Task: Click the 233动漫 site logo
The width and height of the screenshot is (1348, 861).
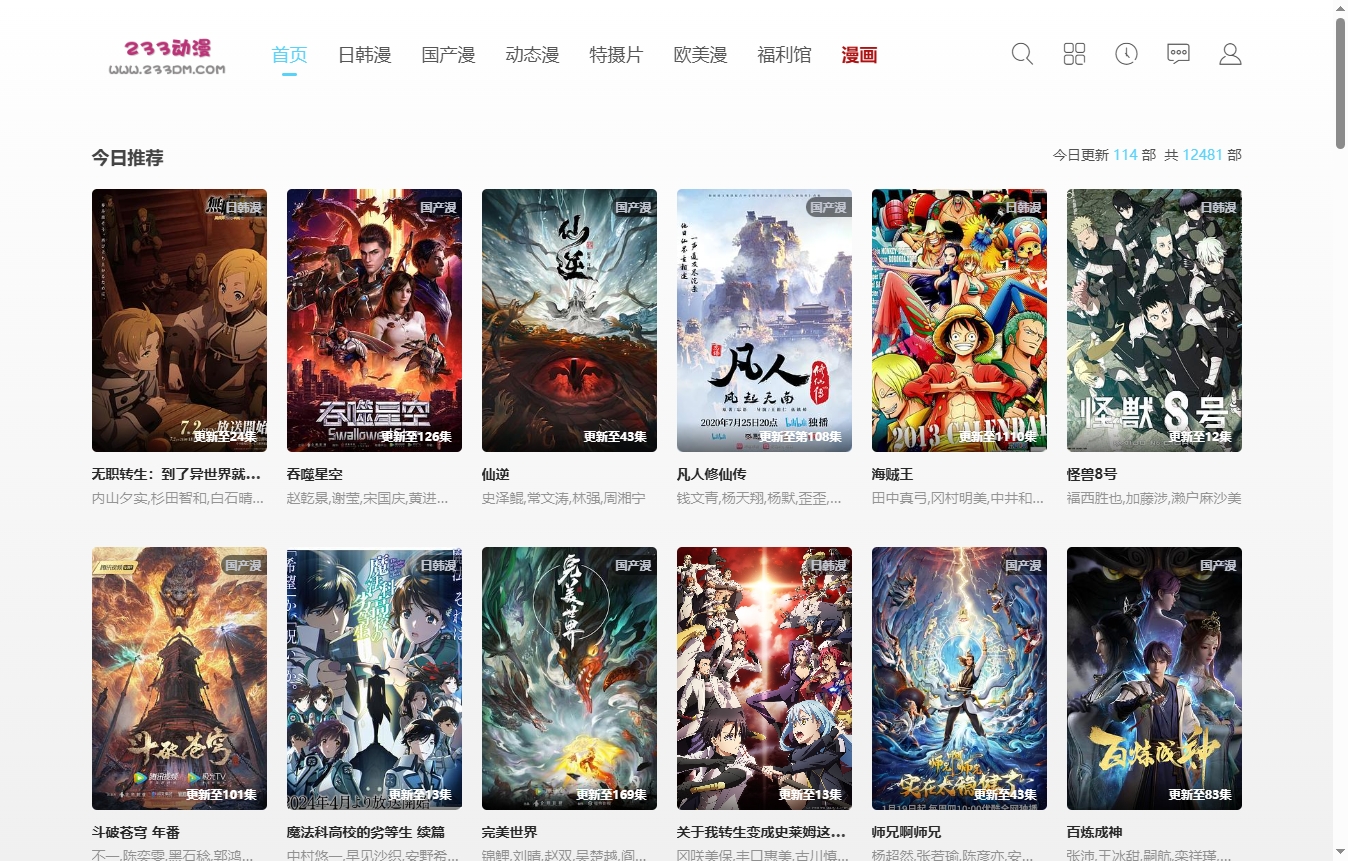Action: (167, 56)
